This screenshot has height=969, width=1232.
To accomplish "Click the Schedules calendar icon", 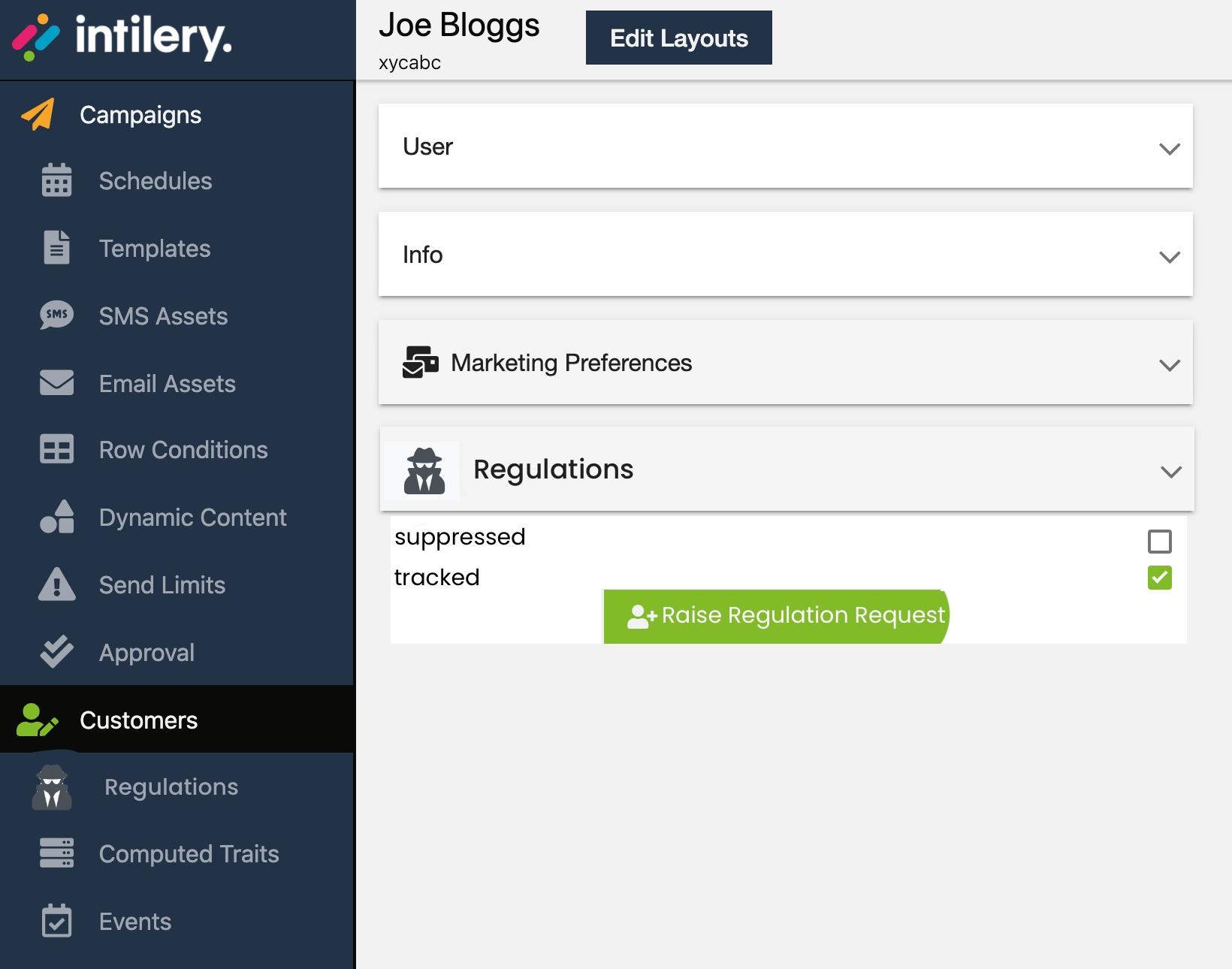I will 56,180.
